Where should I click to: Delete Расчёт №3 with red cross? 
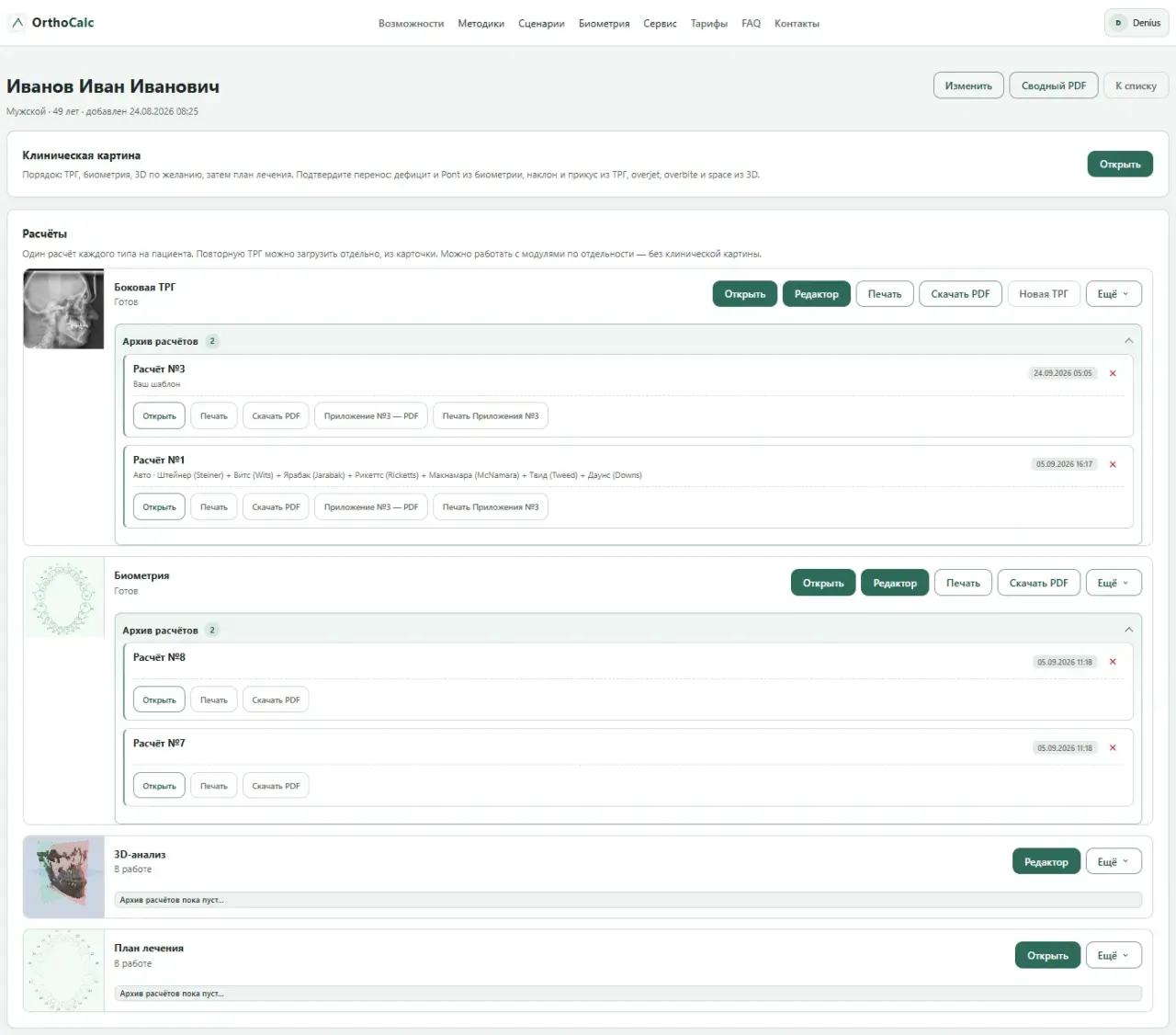pos(1113,373)
